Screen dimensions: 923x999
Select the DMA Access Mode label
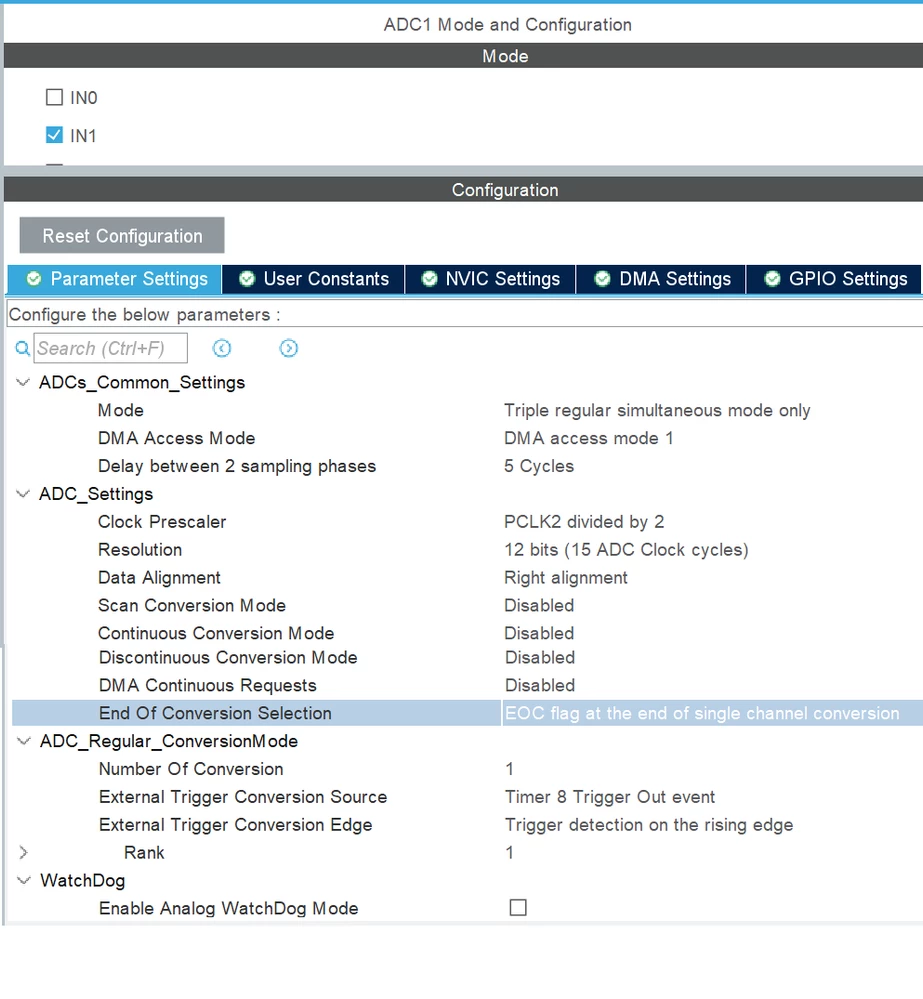click(x=176, y=438)
